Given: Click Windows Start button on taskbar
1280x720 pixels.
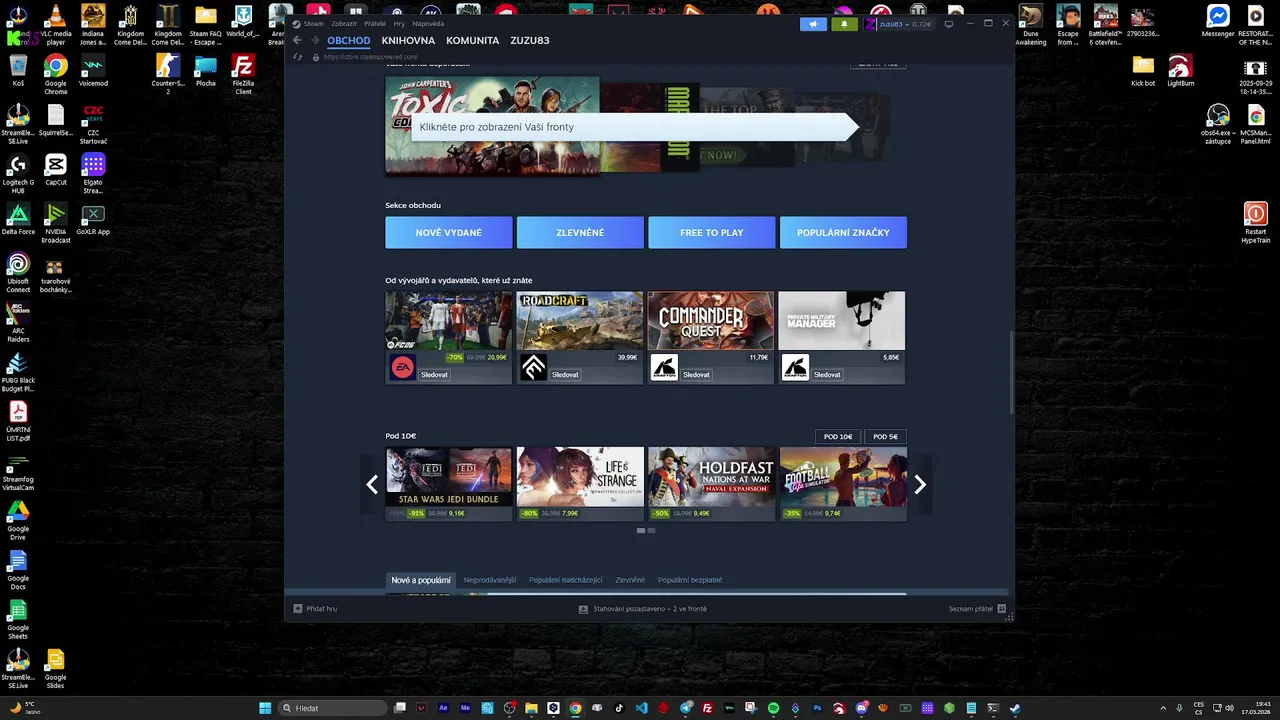Looking at the screenshot, I should click(x=265, y=708).
